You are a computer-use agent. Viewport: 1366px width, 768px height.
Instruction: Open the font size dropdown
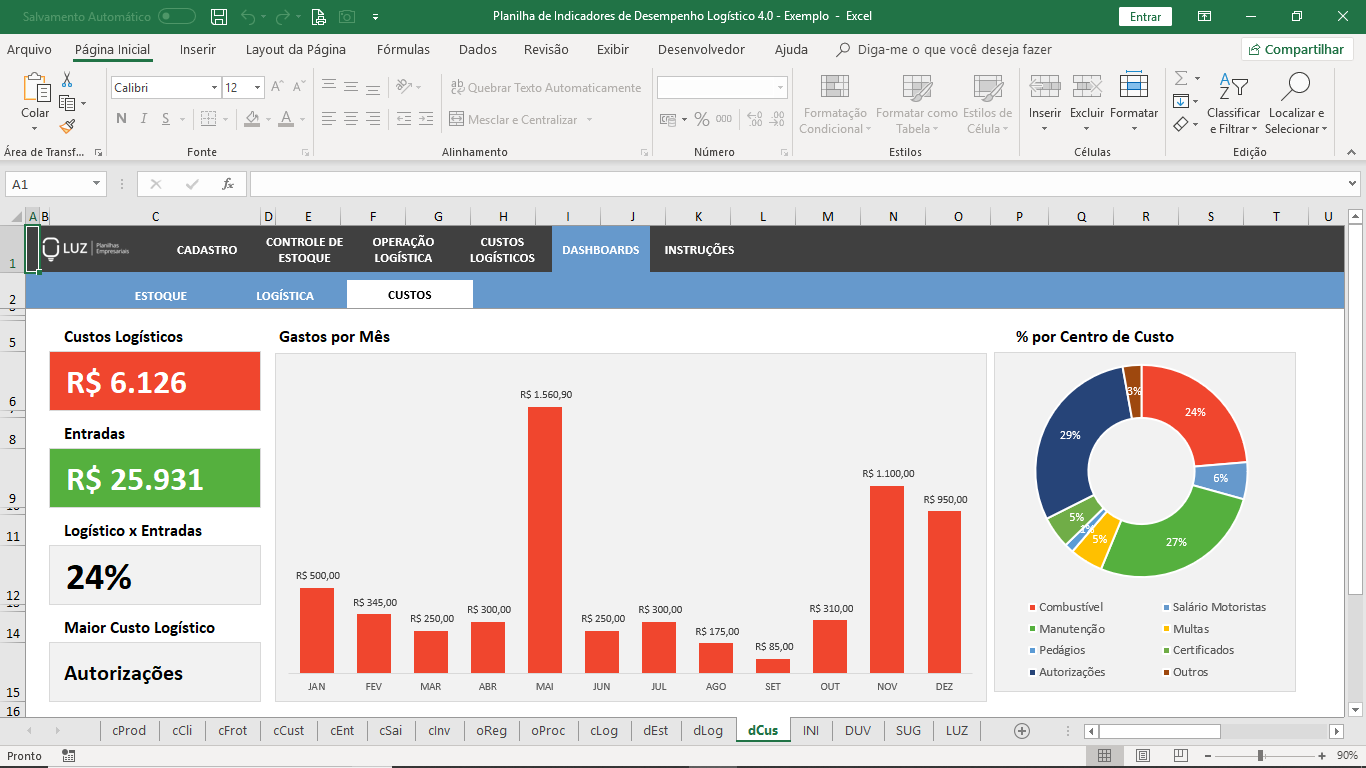(x=257, y=88)
